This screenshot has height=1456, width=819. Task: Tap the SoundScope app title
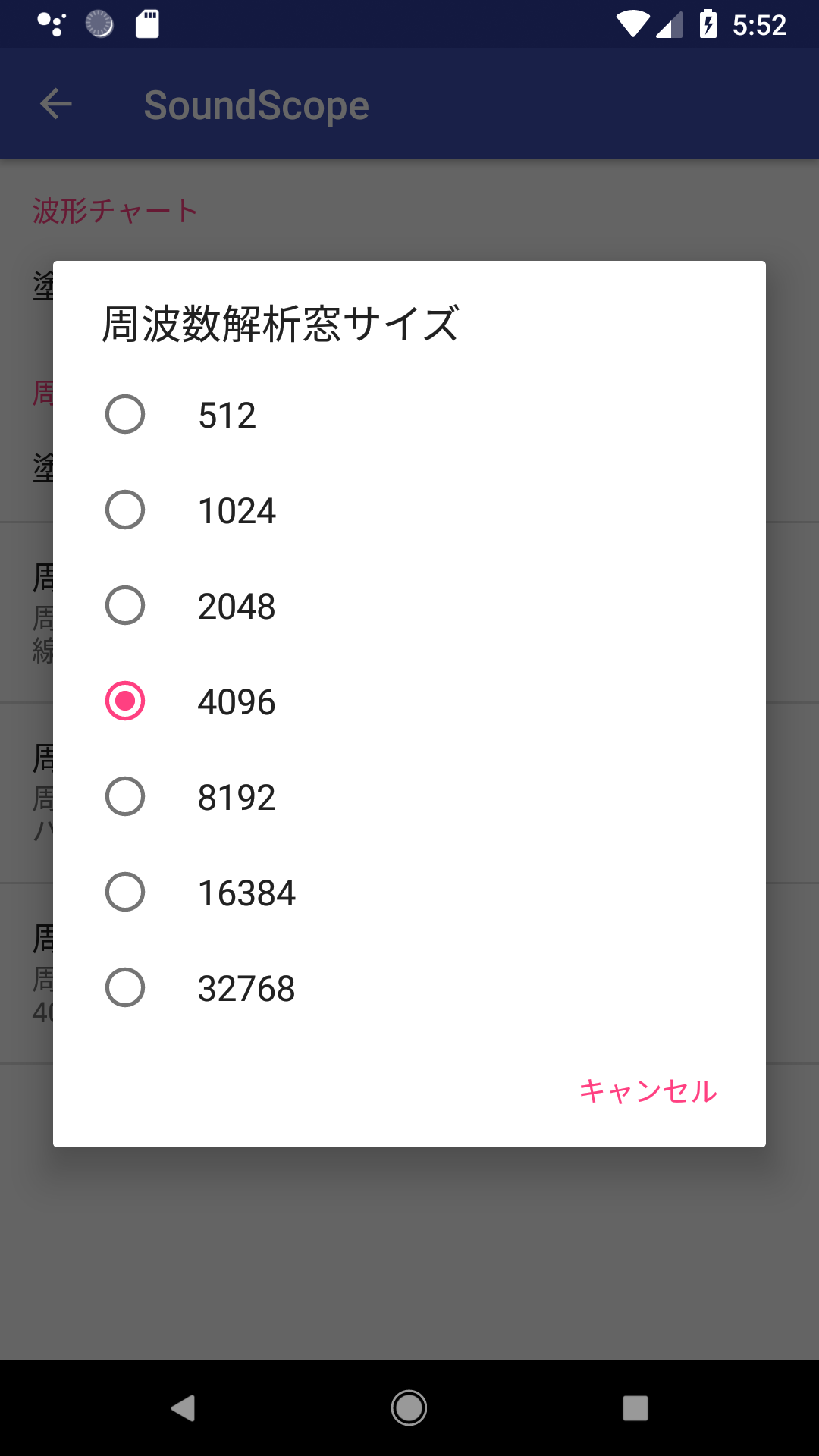coord(256,105)
